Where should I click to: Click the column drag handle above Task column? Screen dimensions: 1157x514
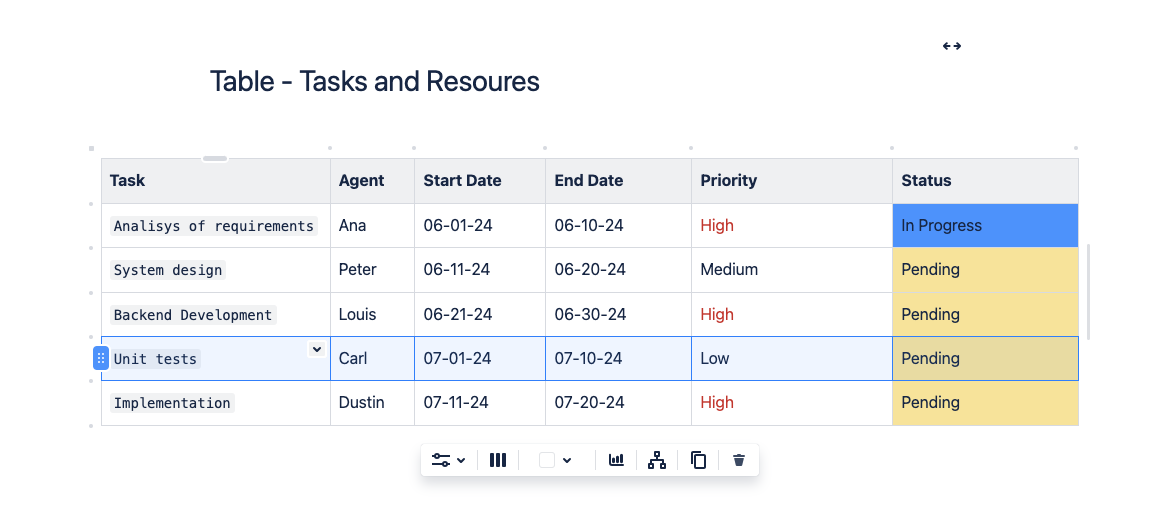coord(215,158)
